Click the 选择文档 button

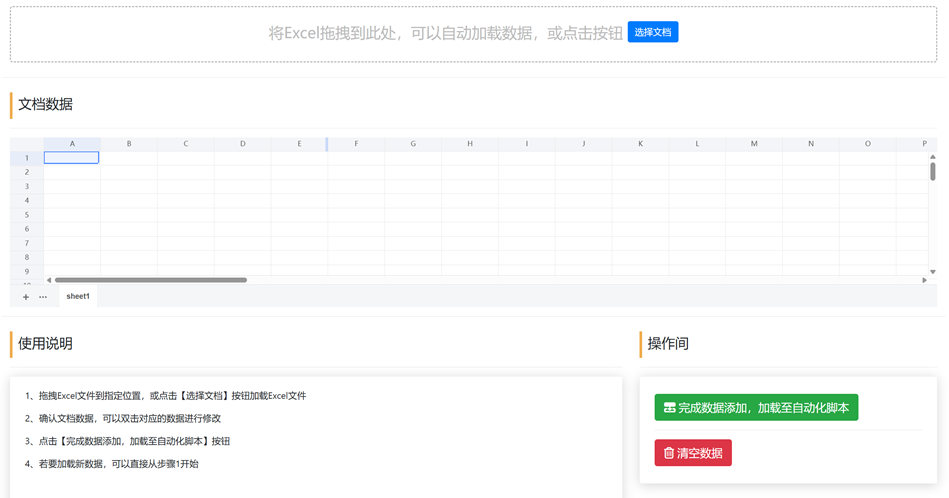coord(652,32)
